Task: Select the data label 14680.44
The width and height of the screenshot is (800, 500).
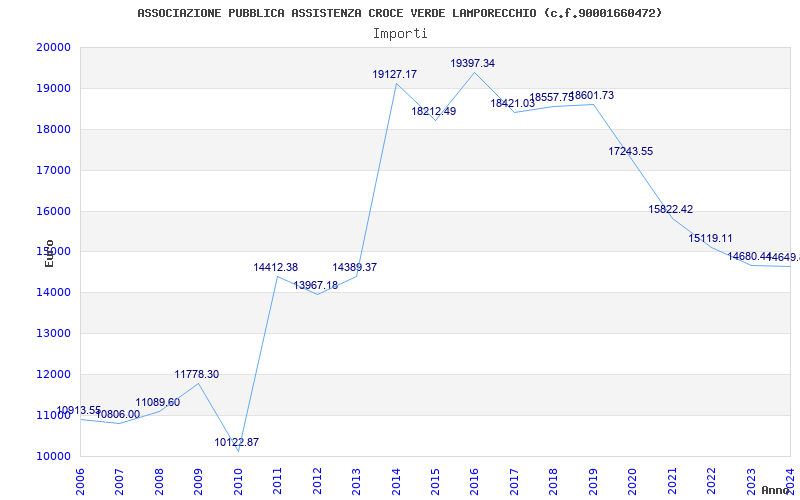Action: click(x=749, y=256)
